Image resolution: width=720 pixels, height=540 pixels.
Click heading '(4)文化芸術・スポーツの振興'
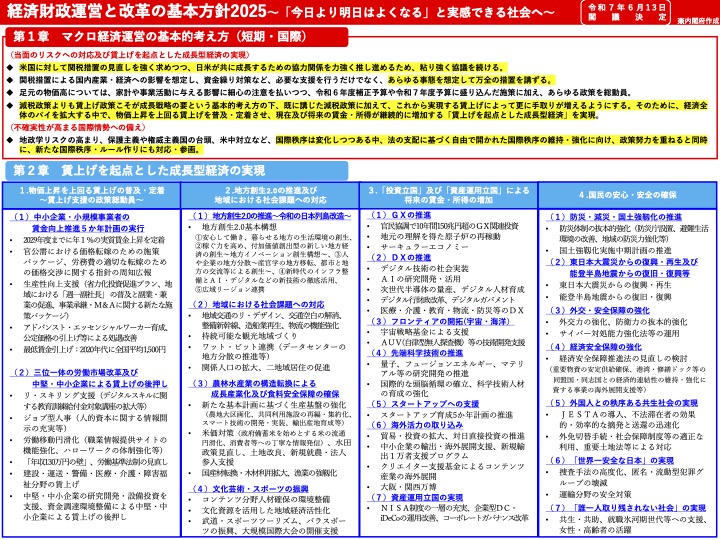coord(249,489)
